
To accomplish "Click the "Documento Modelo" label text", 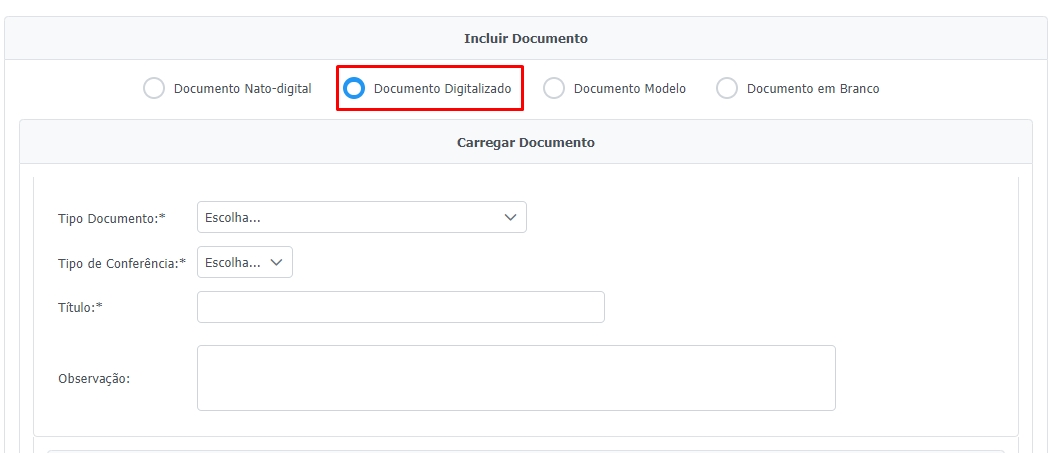I will pos(629,88).
